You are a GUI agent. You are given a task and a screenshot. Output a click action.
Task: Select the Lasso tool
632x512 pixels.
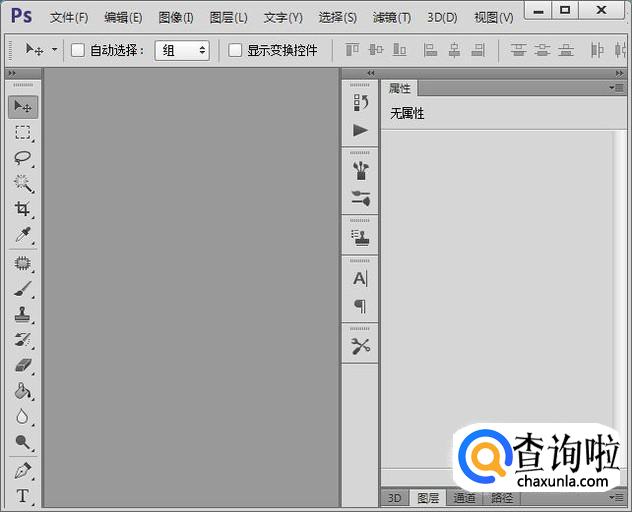click(x=23, y=158)
